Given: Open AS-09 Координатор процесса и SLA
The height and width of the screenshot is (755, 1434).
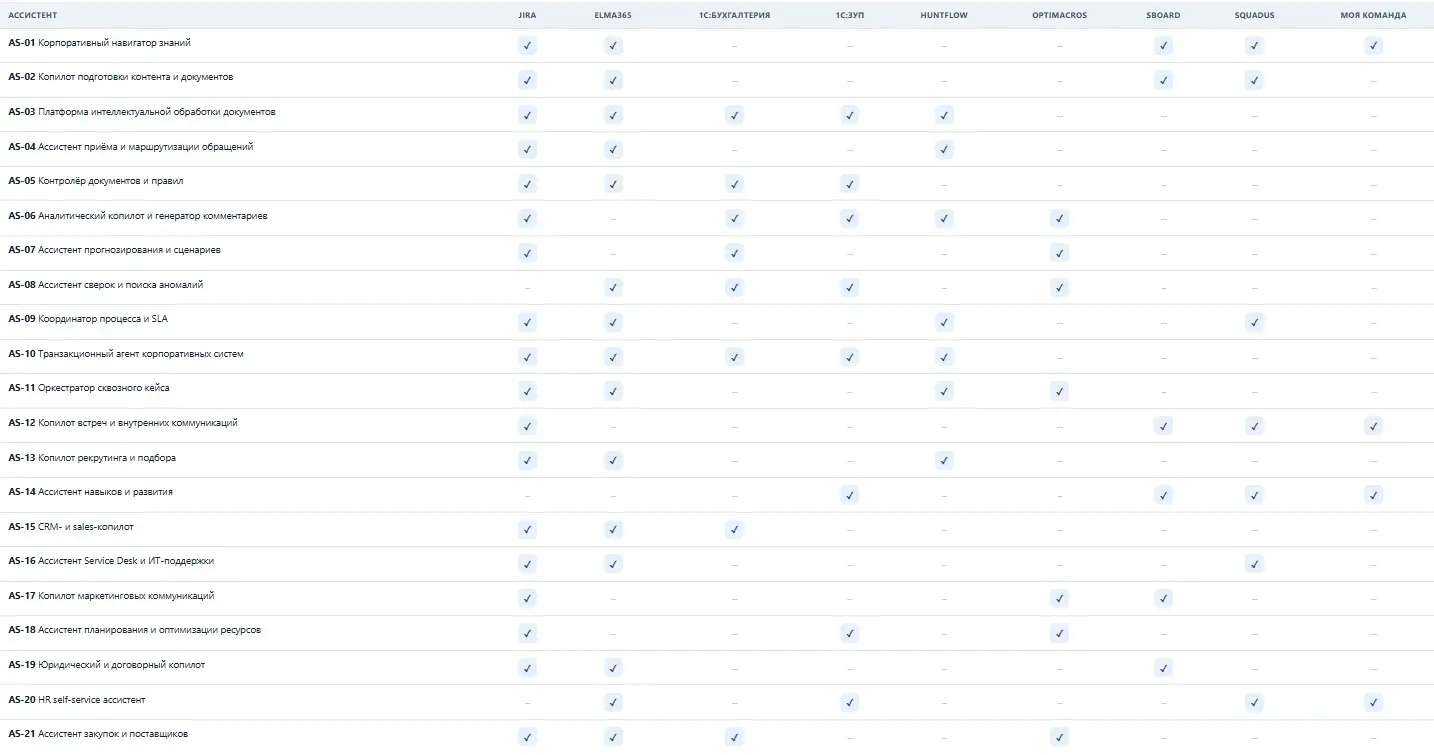Looking at the screenshot, I should pyautogui.click(x=88, y=319).
